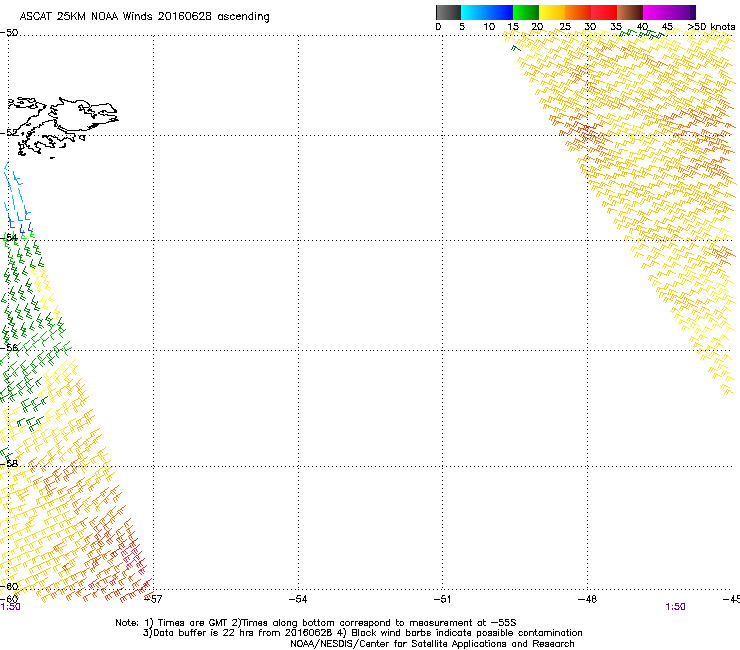Image resolution: width=740 pixels, height=650 pixels.
Task: Select the '-52' latitude axis label
Action: [x=9, y=133]
